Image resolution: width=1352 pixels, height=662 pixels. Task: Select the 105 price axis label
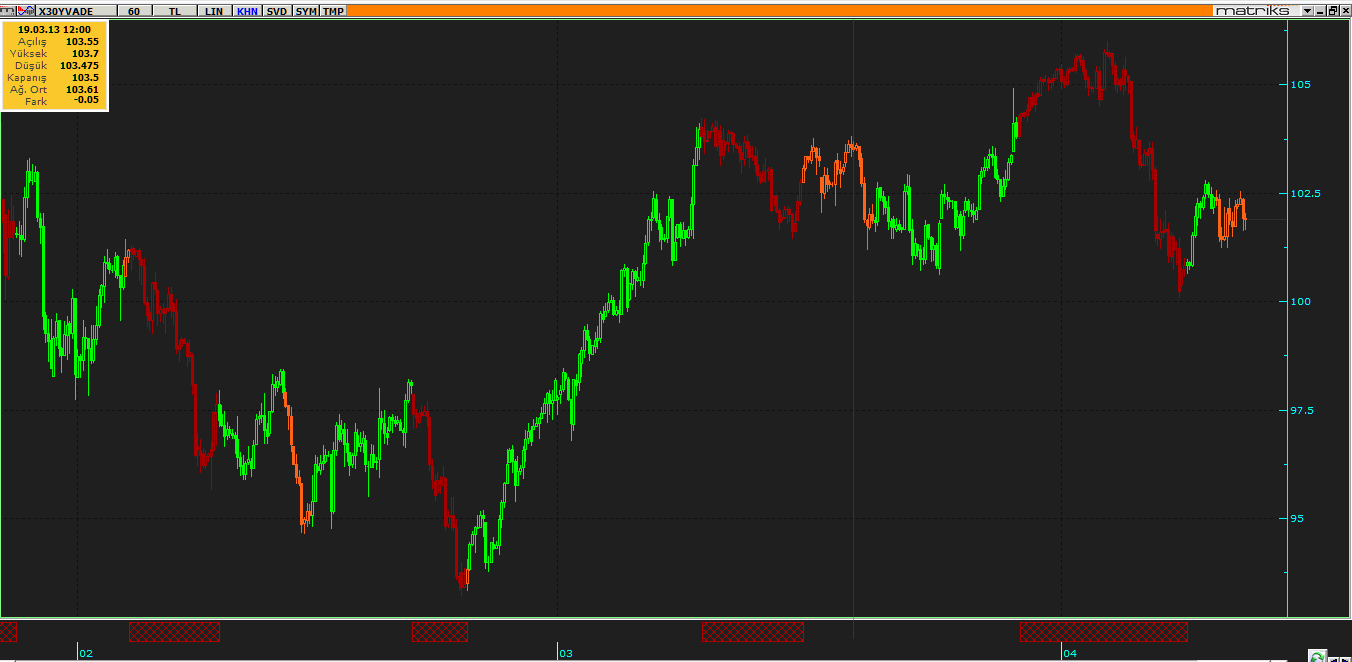tap(1300, 84)
